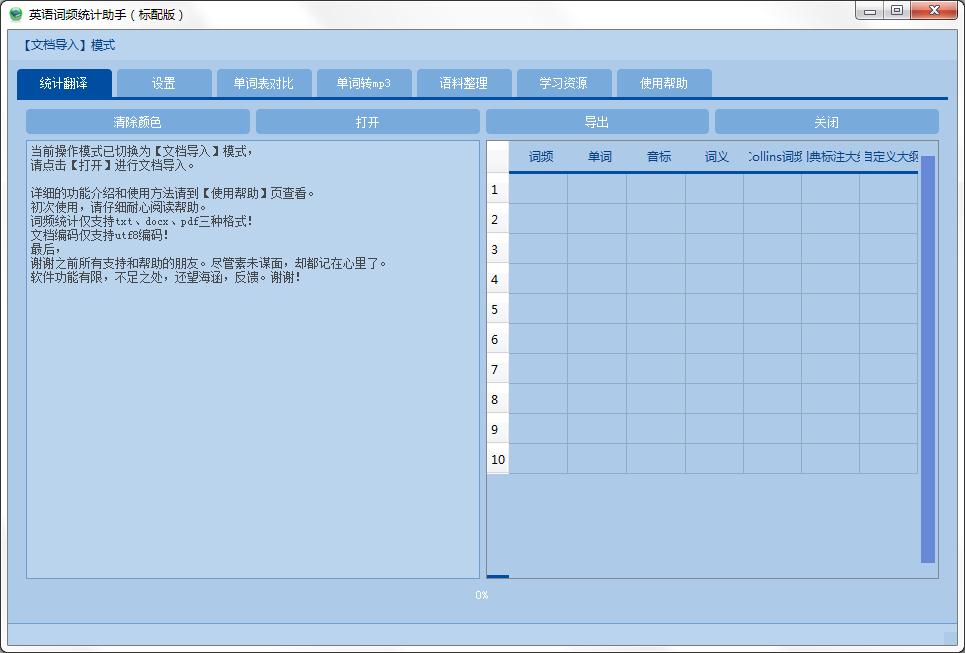Screen dimensions: 965x653
Task: Click 打开 to import a document
Action: pos(367,122)
